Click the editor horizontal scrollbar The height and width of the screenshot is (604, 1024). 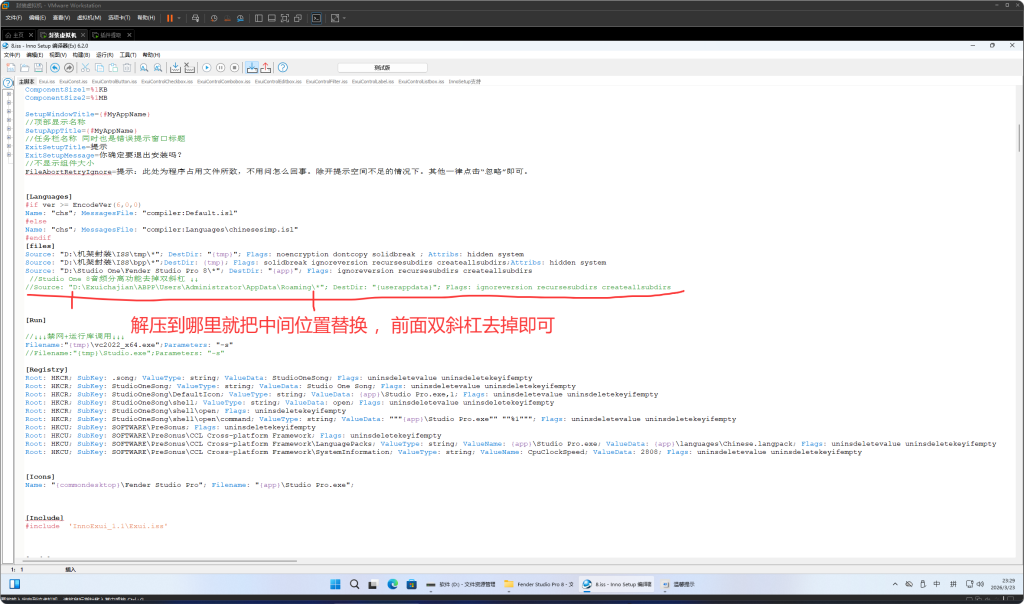tap(162, 561)
